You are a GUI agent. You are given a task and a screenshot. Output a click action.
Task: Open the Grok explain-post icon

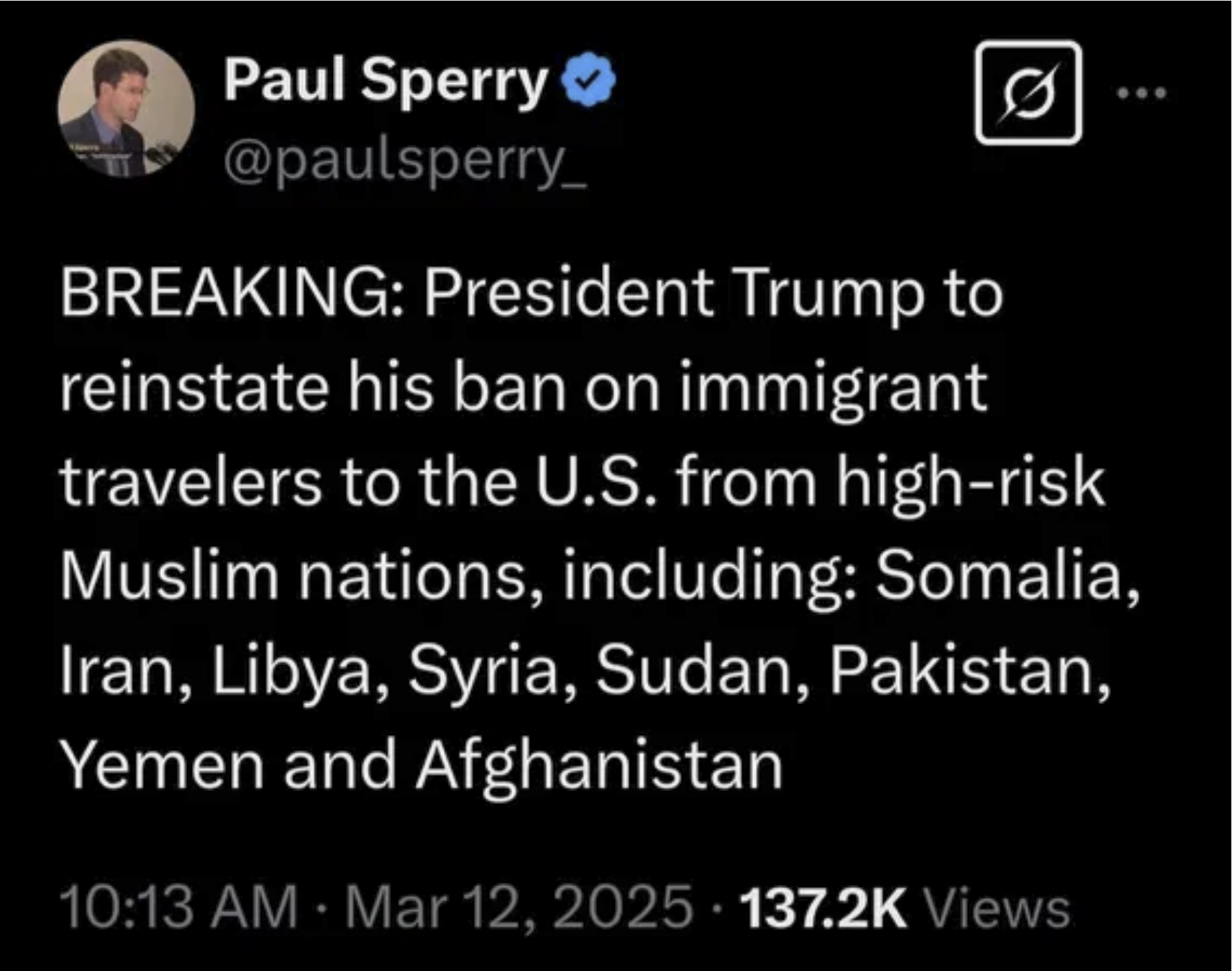pyautogui.click(x=1028, y=93)
